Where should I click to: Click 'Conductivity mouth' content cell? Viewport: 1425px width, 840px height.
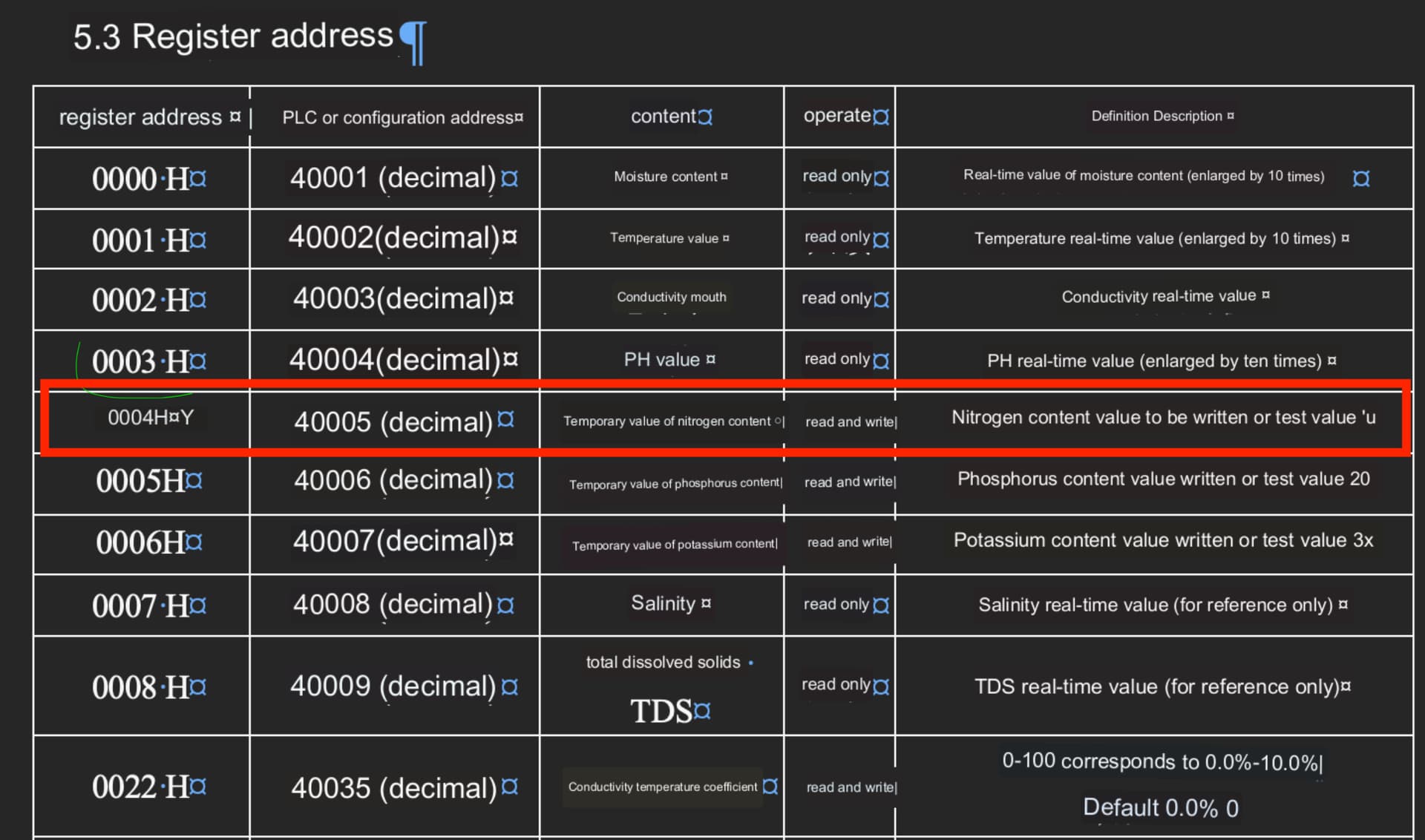(x=671, y=297)
